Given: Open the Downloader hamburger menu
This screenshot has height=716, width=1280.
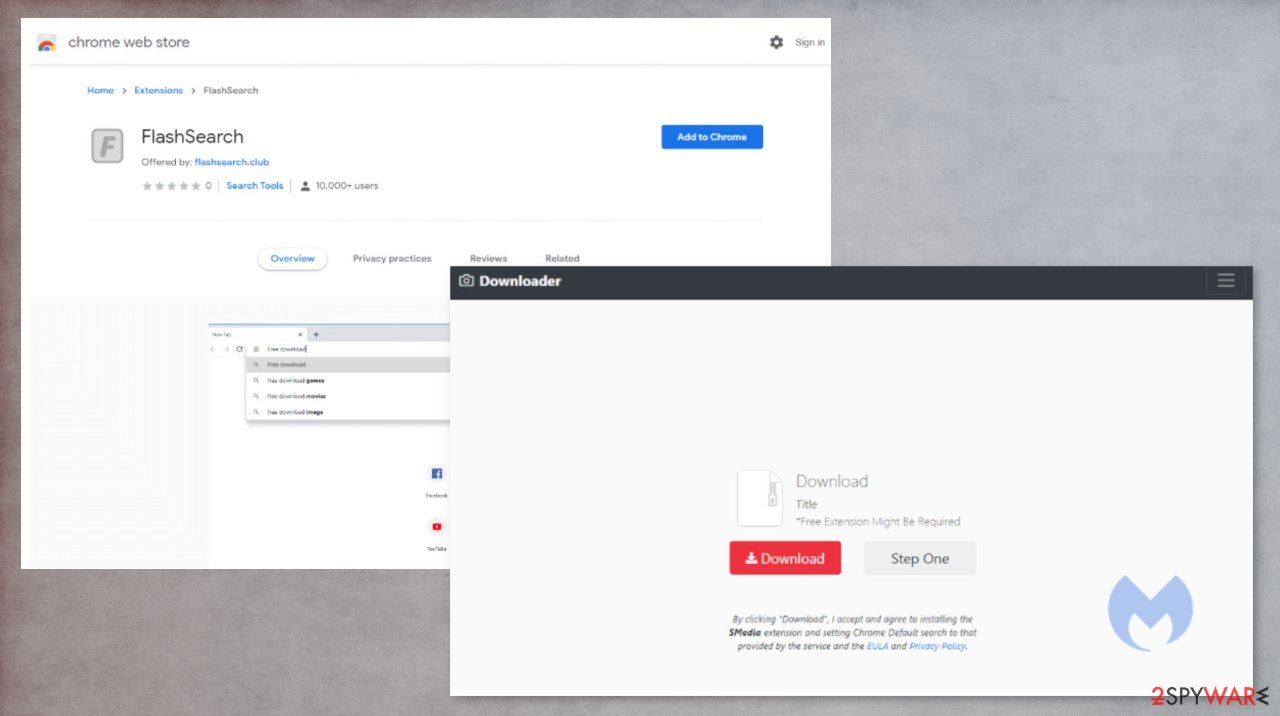Looking at the screenshot, I should click(x=1226, y=281).
